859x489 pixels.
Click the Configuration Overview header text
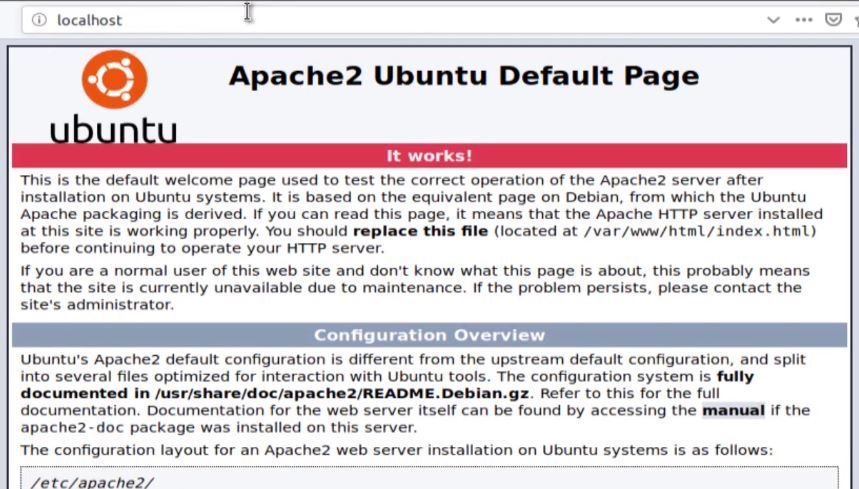tap(430, 335)
